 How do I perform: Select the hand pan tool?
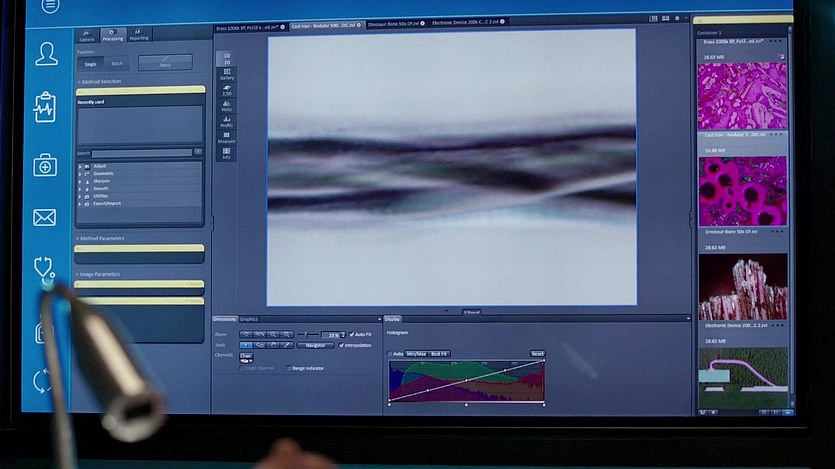pos(273,345)
